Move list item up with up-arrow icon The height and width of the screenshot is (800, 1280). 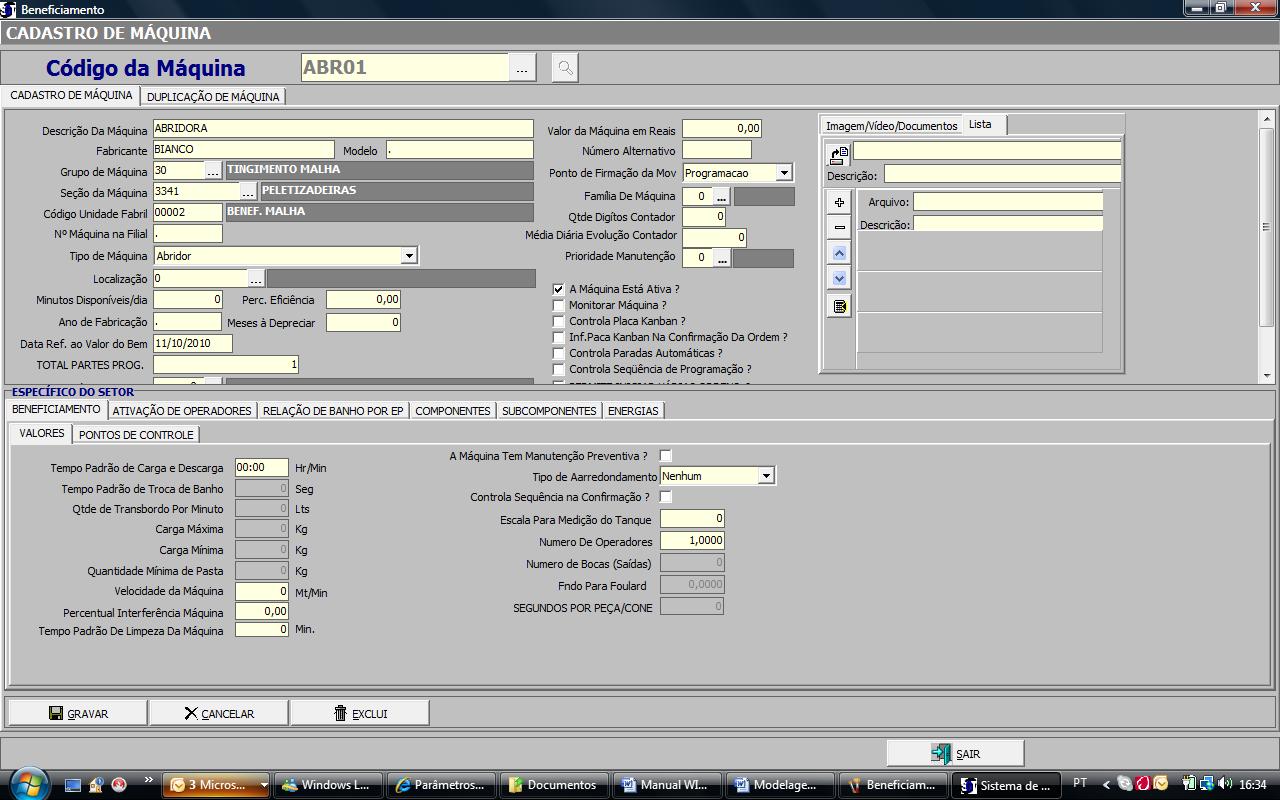(839, 254)
